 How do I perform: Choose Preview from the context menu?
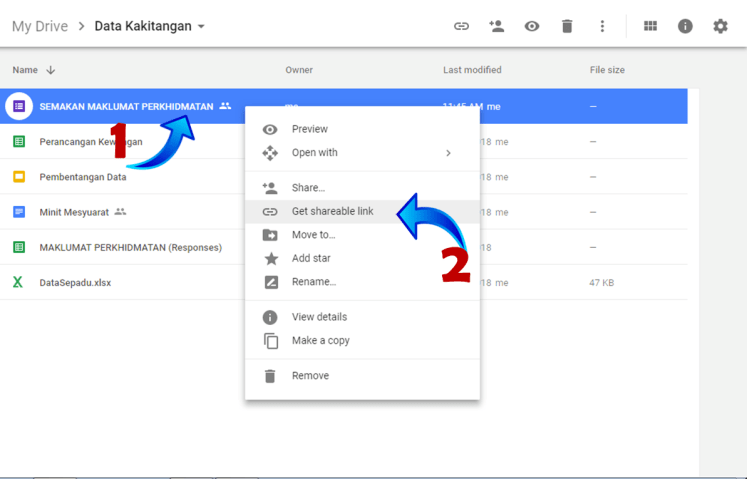click(309, 129)
